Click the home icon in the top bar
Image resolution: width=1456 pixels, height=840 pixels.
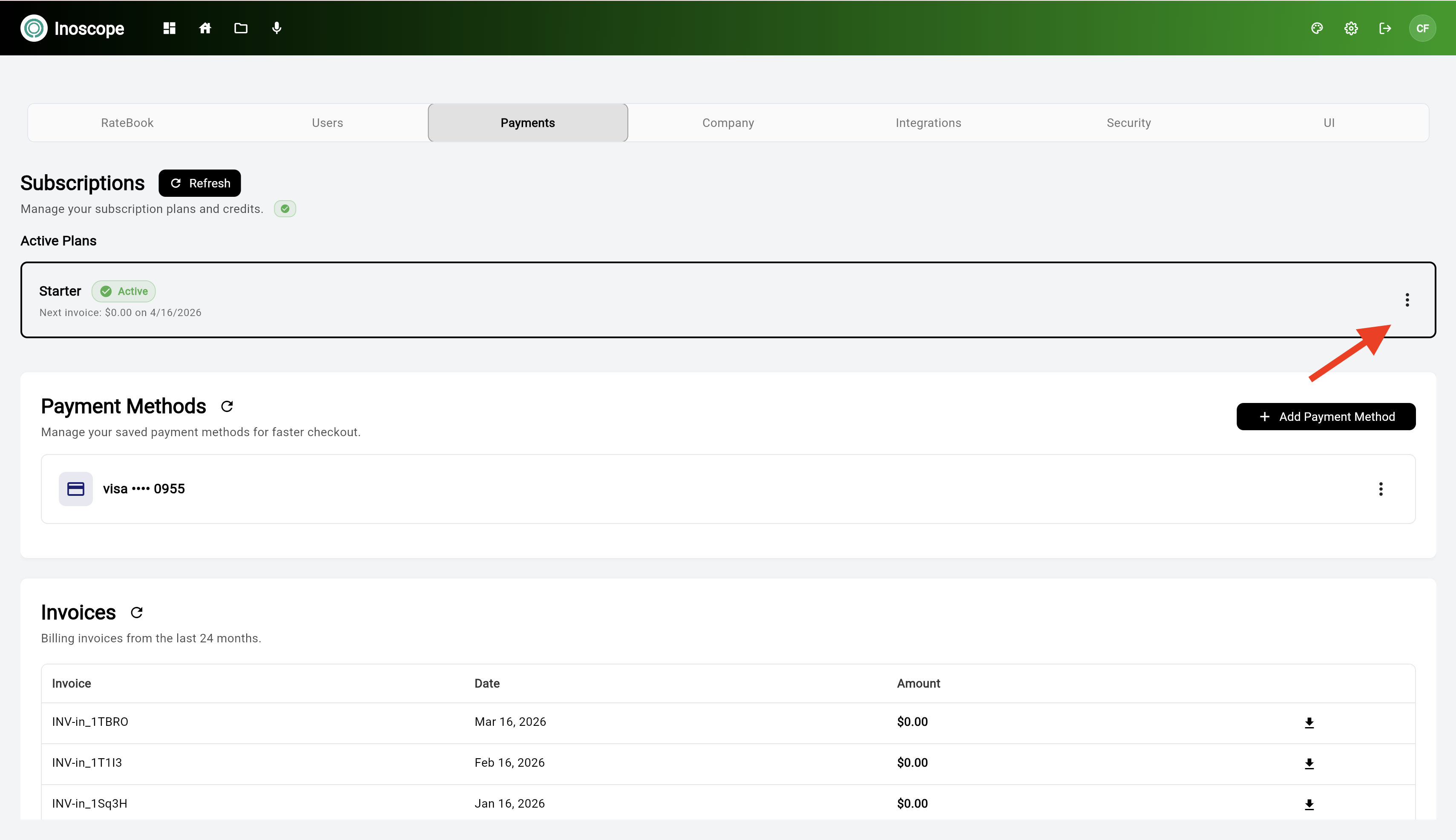click(205, 28)
